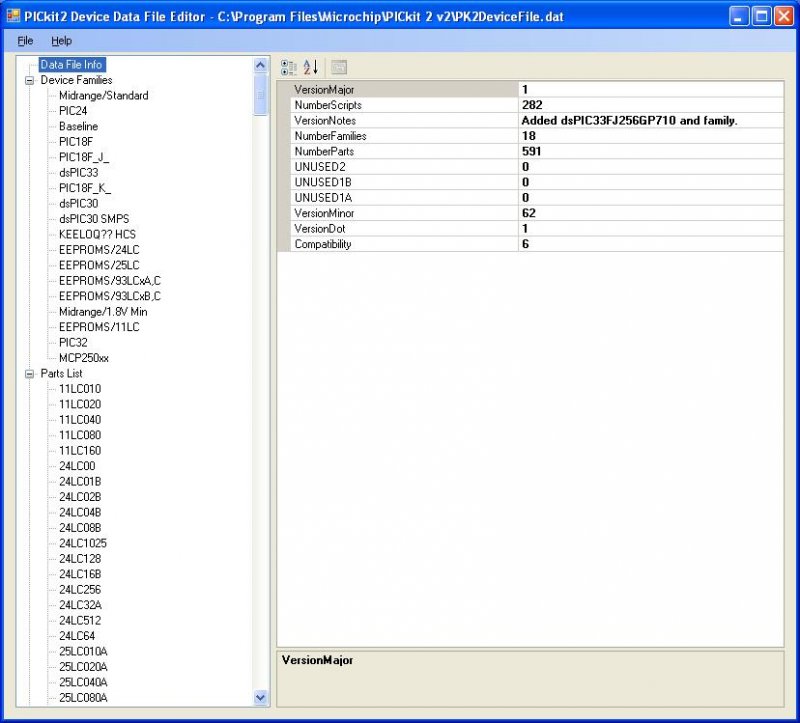Viewport: 800px width, 723px height.
Task: Click the NumberParts value 591
Action: 651,152
